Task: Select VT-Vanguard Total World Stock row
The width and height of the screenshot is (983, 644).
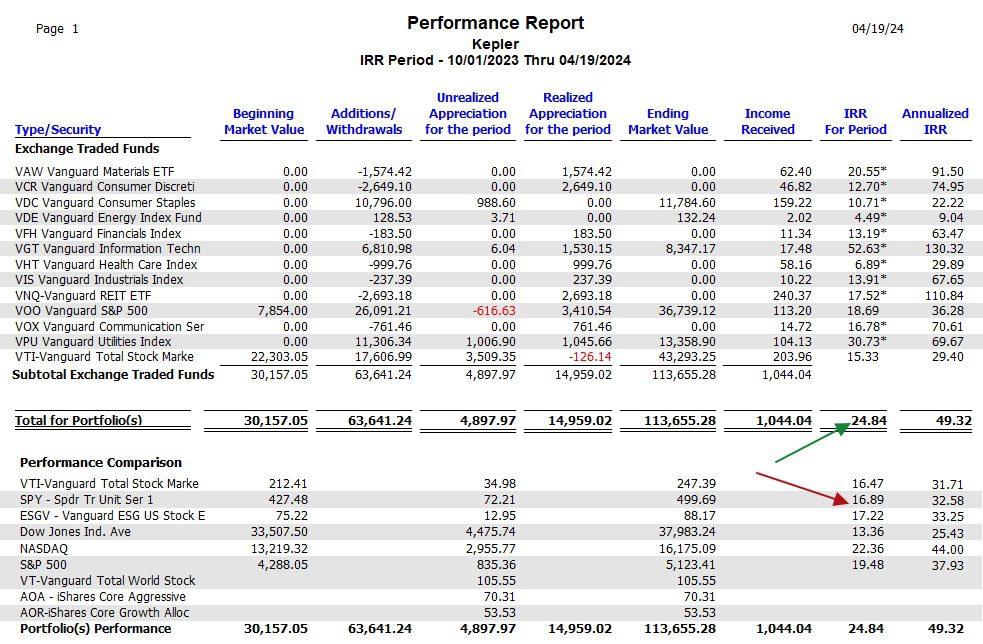Action: [492, 581]
